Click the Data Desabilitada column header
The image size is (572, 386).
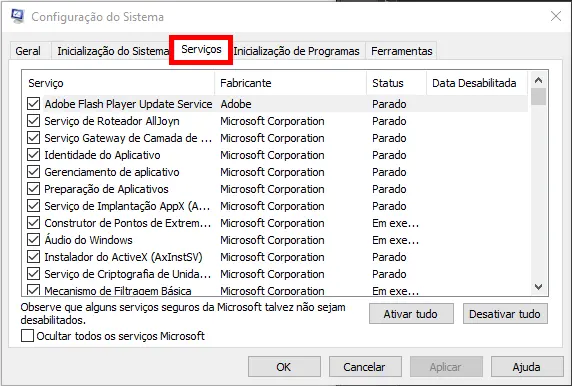click(477, 83)
